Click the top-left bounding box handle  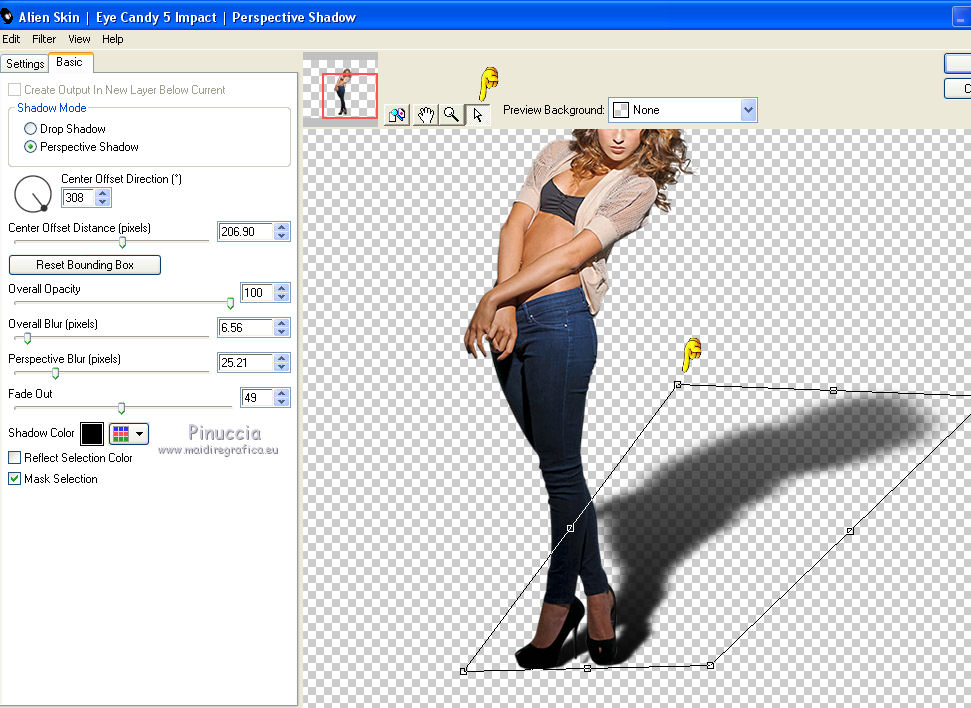[x=677, y=385]
